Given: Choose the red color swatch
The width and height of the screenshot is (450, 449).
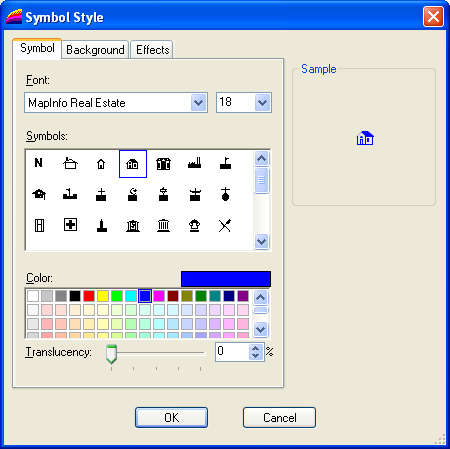Looking at the screenshot, I should point(89,296).
